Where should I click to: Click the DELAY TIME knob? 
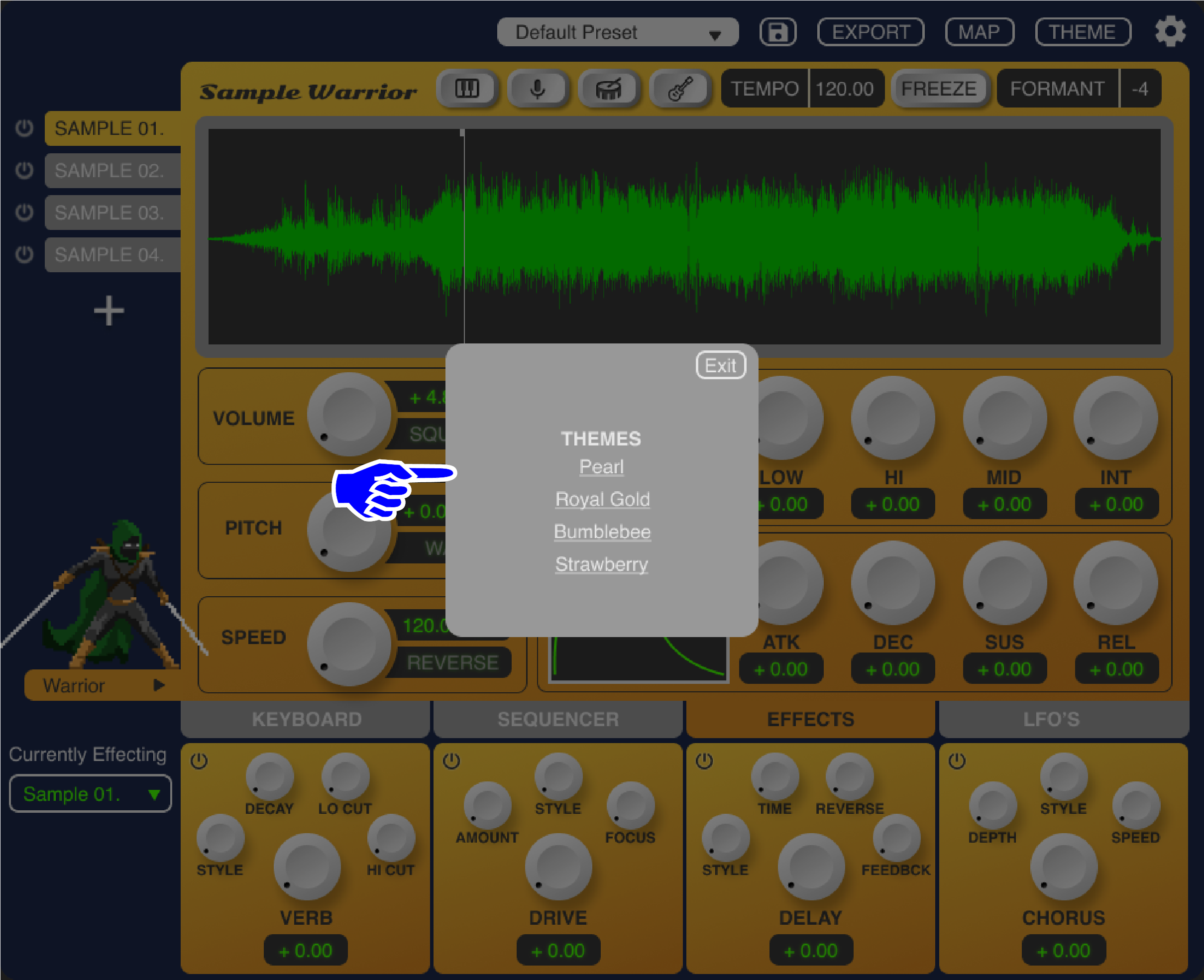pos(775,776)
